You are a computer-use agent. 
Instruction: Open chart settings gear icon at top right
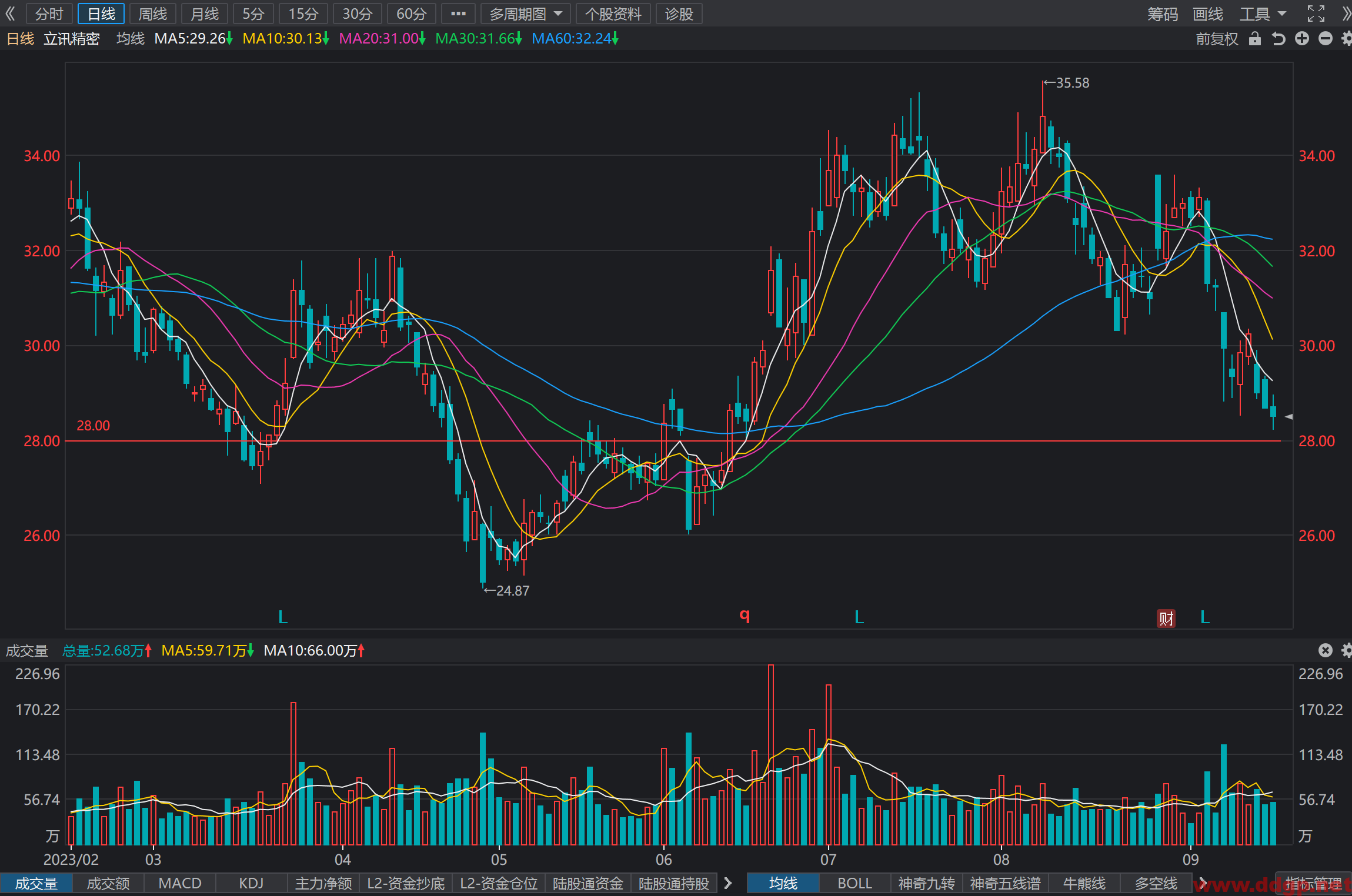point(1346,39)
